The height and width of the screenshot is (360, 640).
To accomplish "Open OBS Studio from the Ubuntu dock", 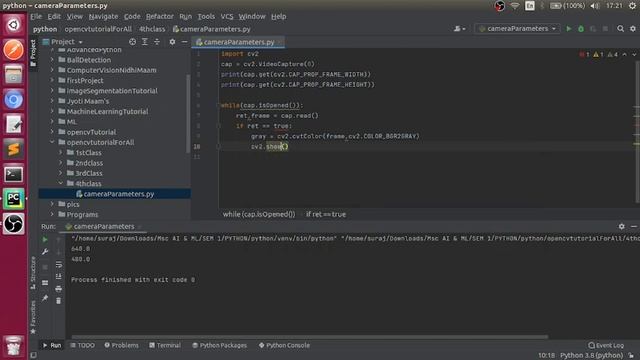I will point(13,224).
